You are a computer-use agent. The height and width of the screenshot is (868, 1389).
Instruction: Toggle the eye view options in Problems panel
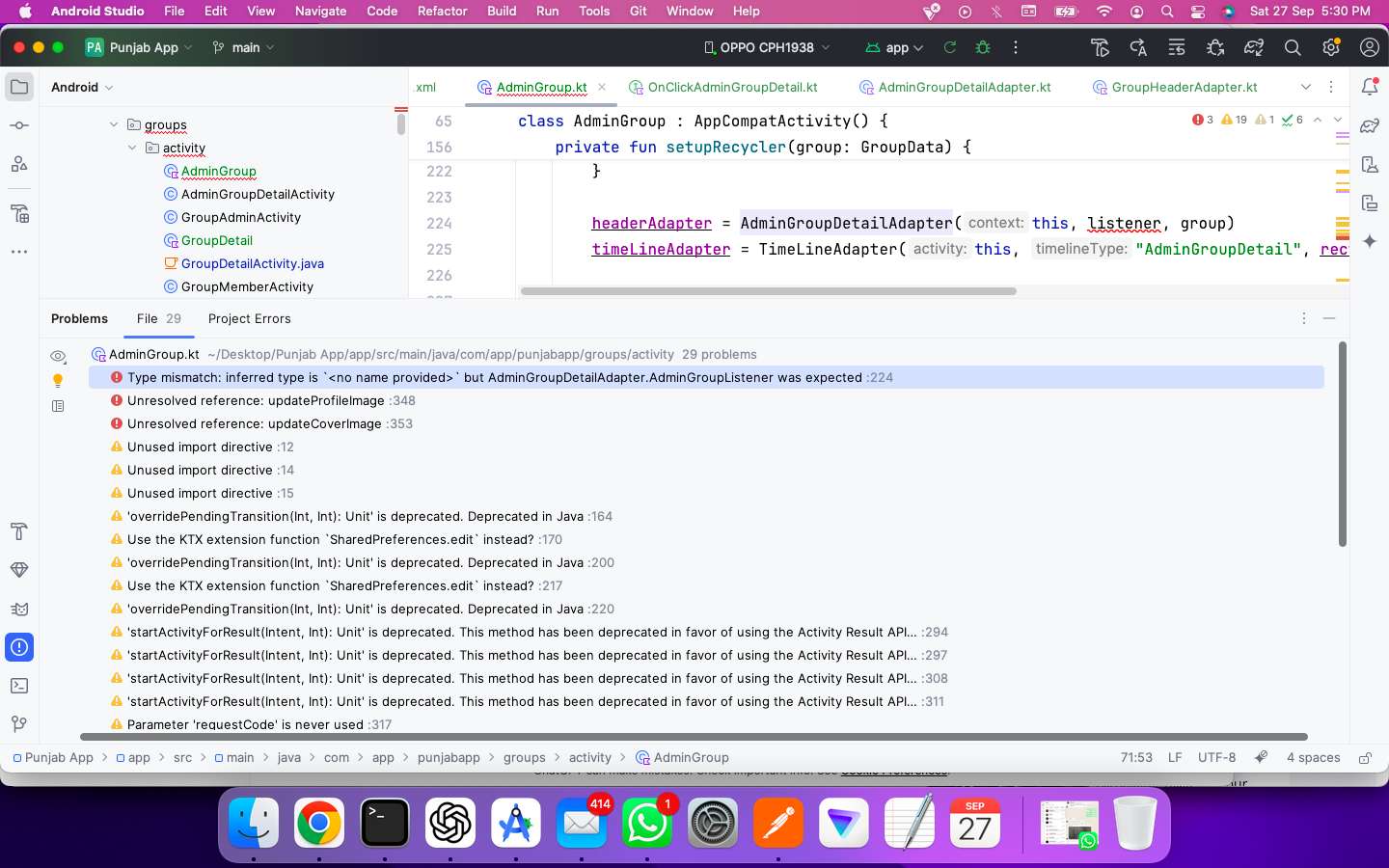(x=58, y=356)
